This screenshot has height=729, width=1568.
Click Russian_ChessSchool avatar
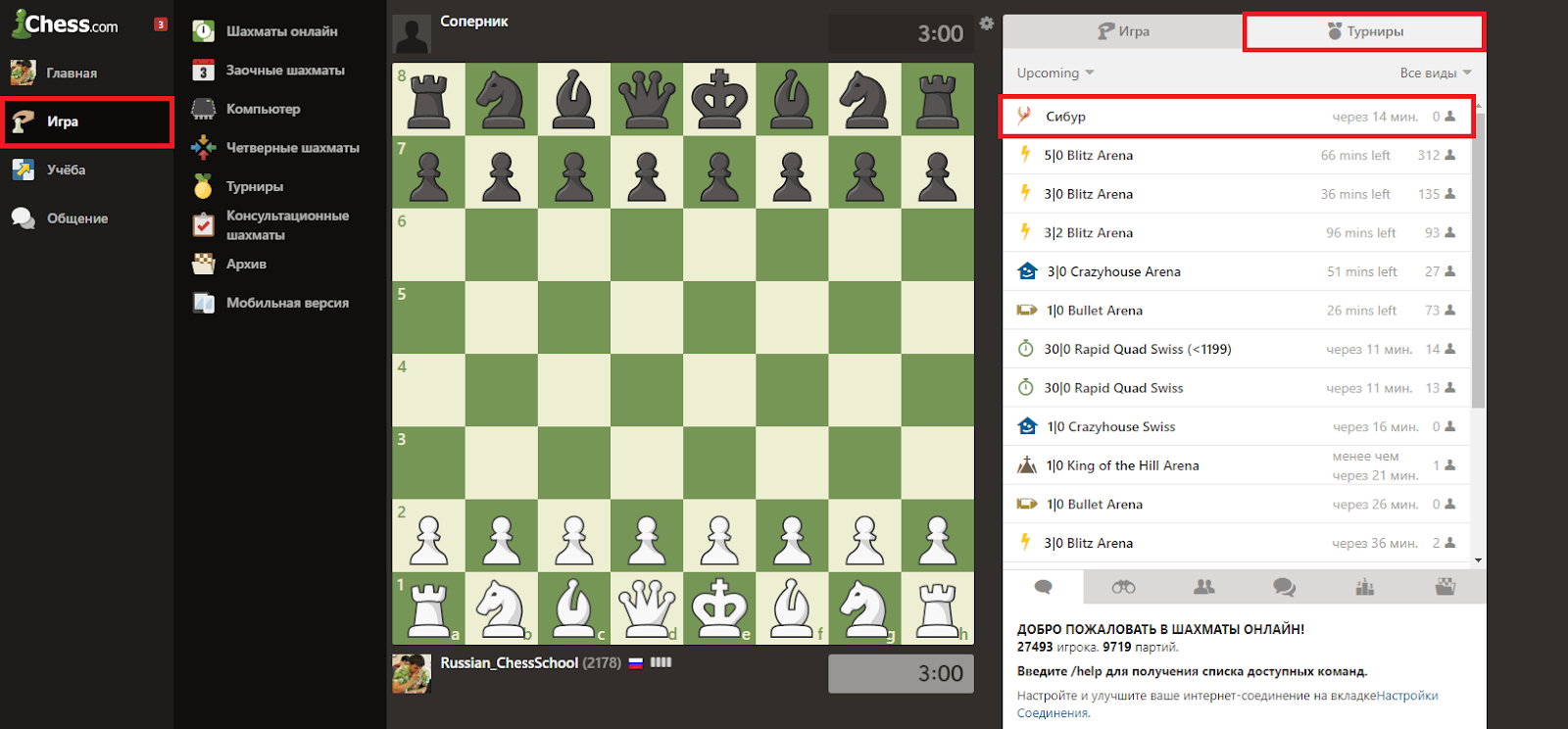(412, 674)
